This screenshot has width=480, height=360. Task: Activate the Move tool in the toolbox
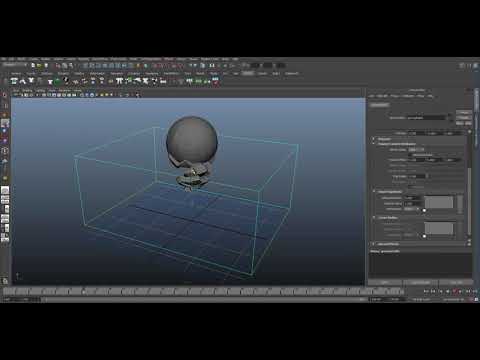(x=5, y=123)
